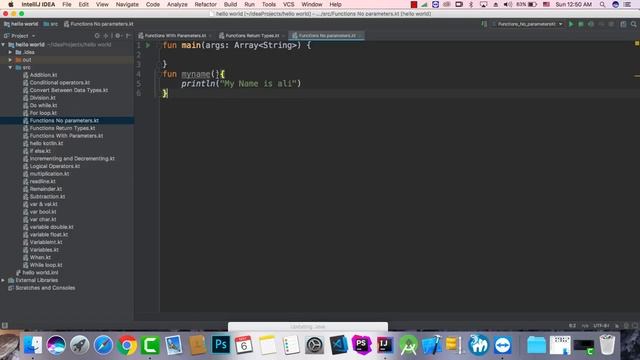This screenshot has width=640, height=360.
Task: Open the File menu
Action: (x=67, y=4)
